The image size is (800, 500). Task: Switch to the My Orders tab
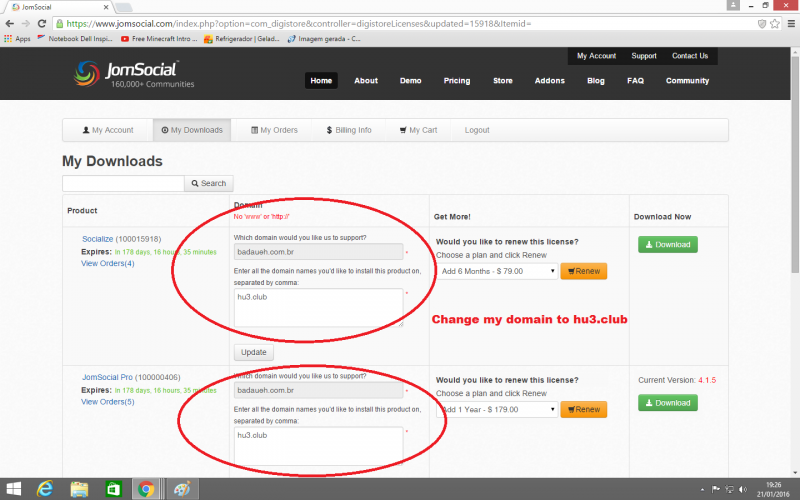(x=274, y=130)
